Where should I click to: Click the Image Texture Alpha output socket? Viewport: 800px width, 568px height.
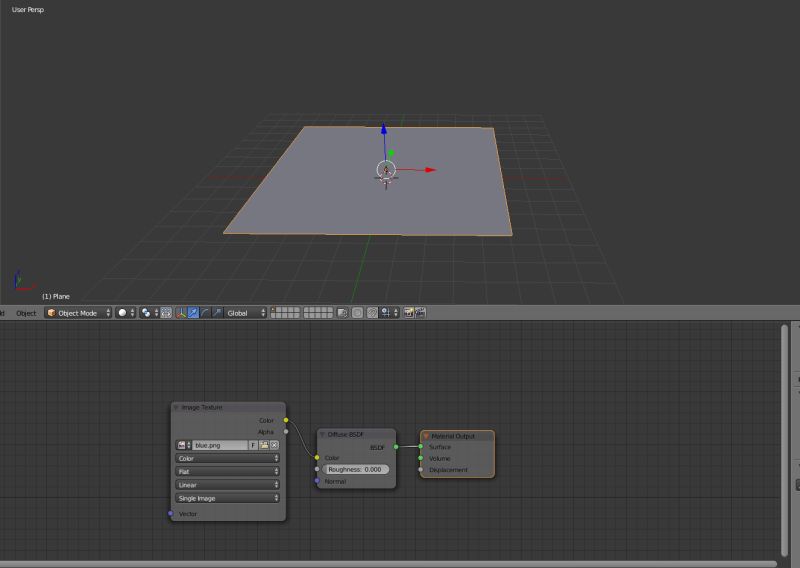(x=286, y=432)
